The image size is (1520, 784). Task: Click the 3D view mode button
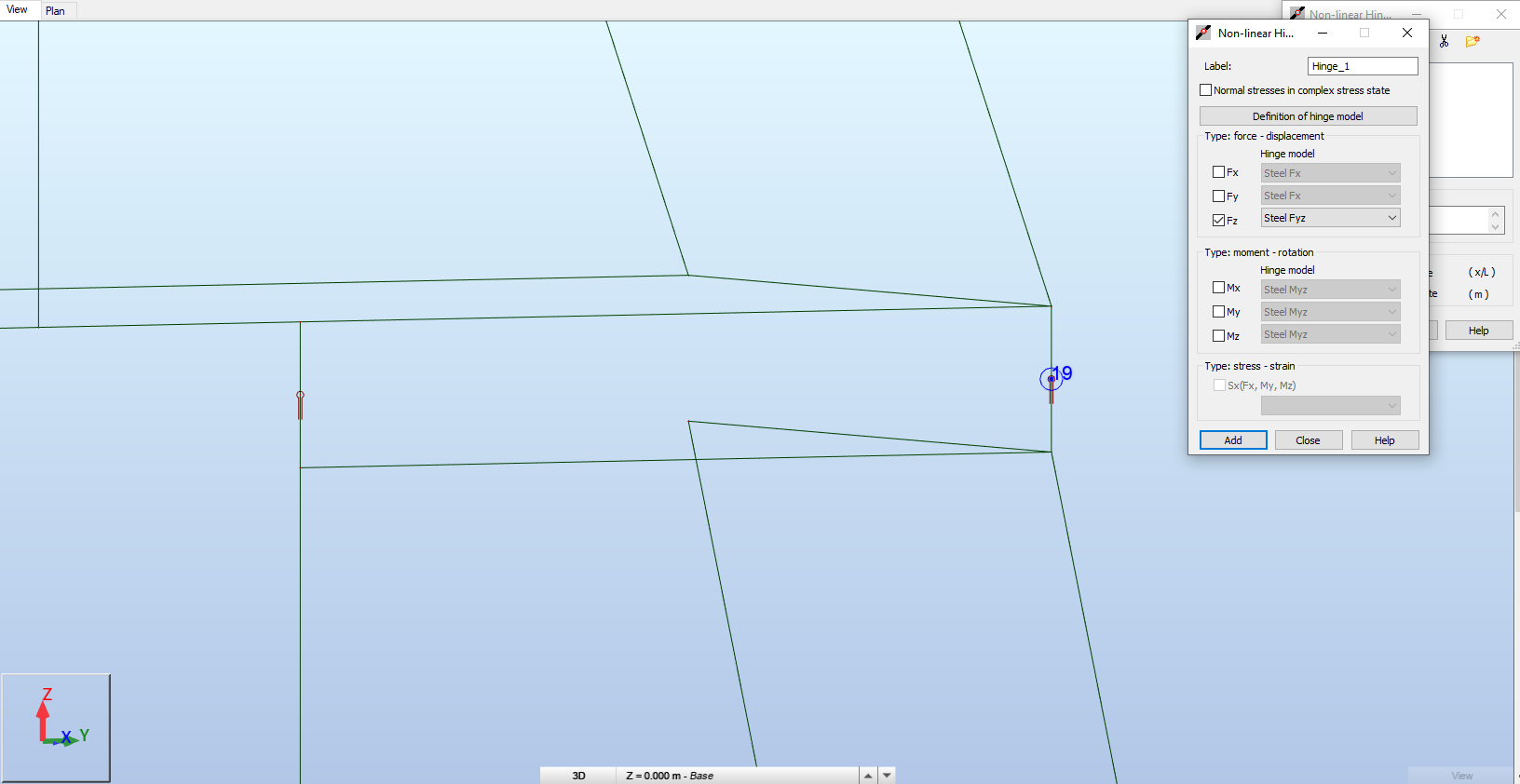578,776
